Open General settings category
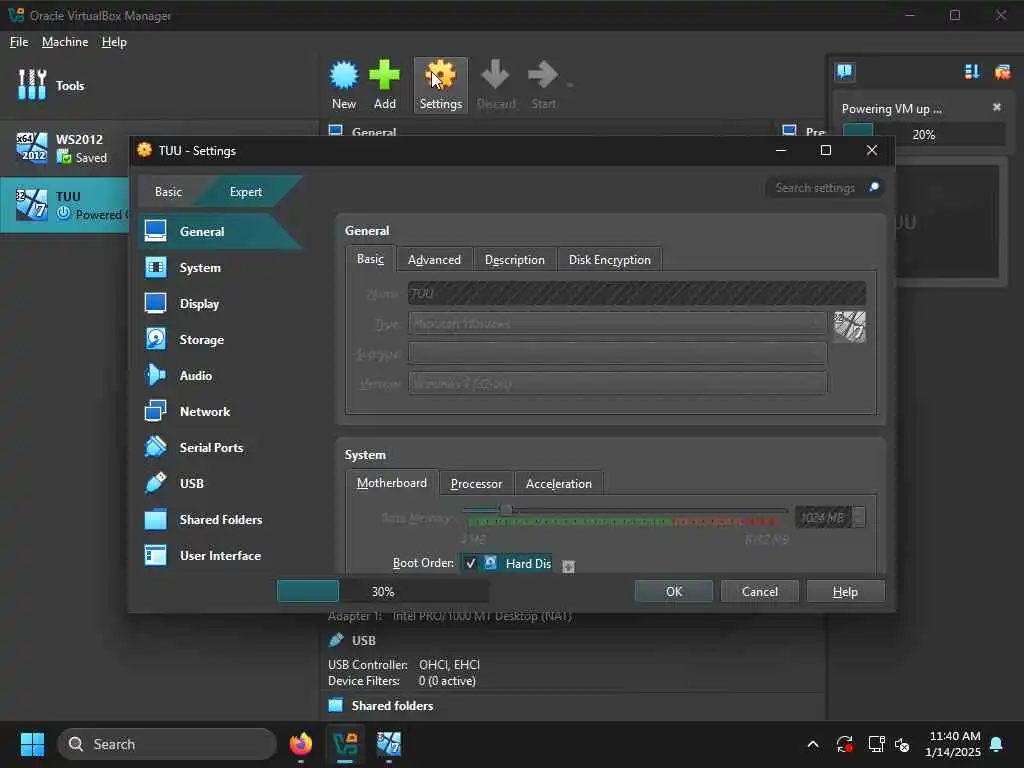 [x=220, y=231]
